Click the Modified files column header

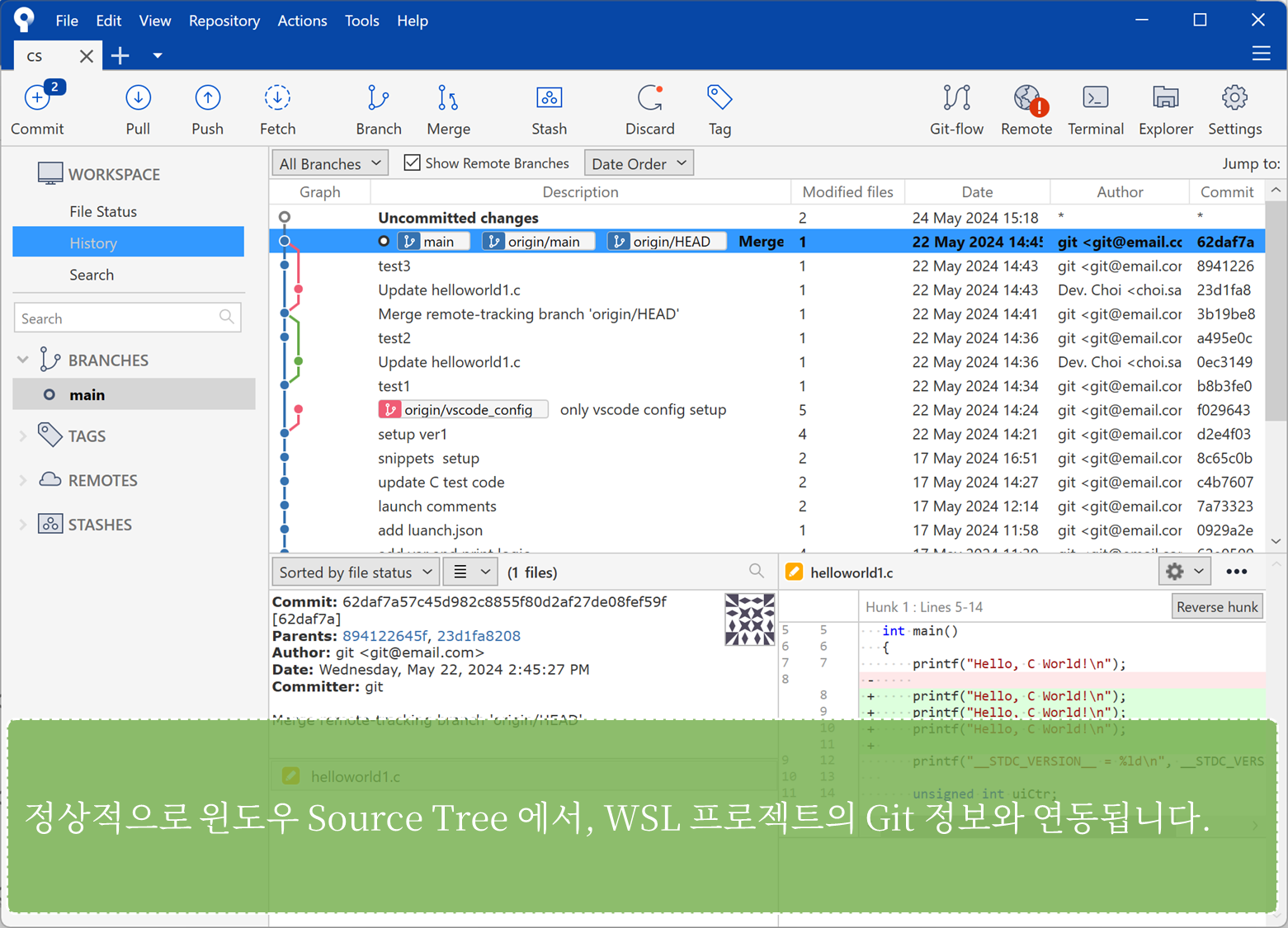(x=847, y=191)
